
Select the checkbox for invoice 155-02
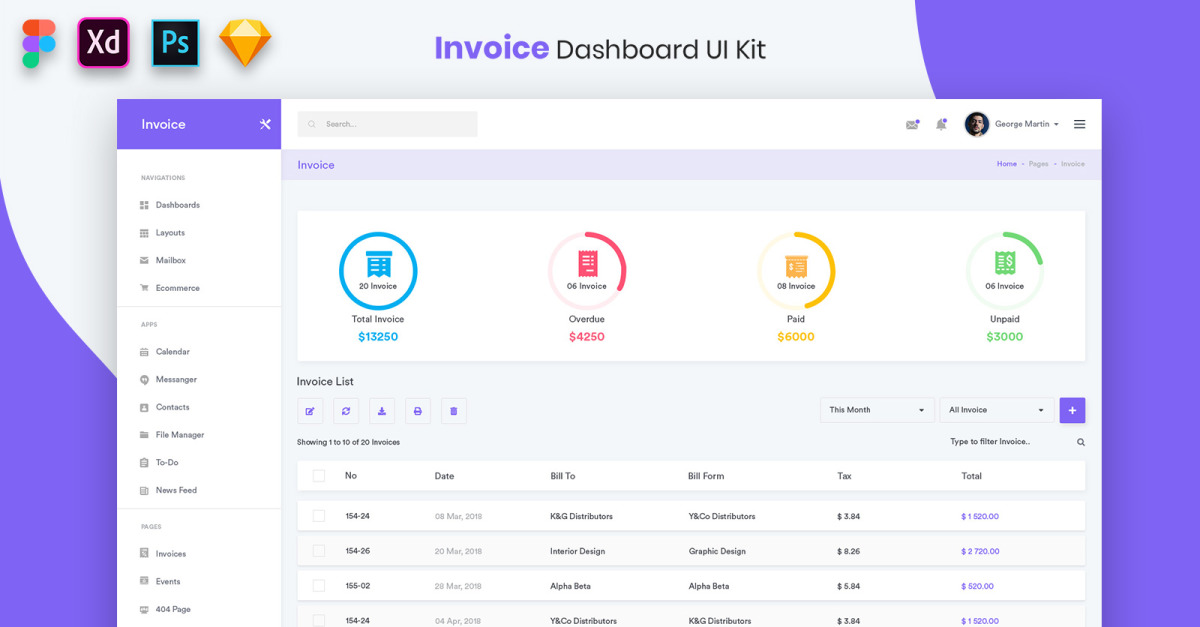(x=319, y=586)
